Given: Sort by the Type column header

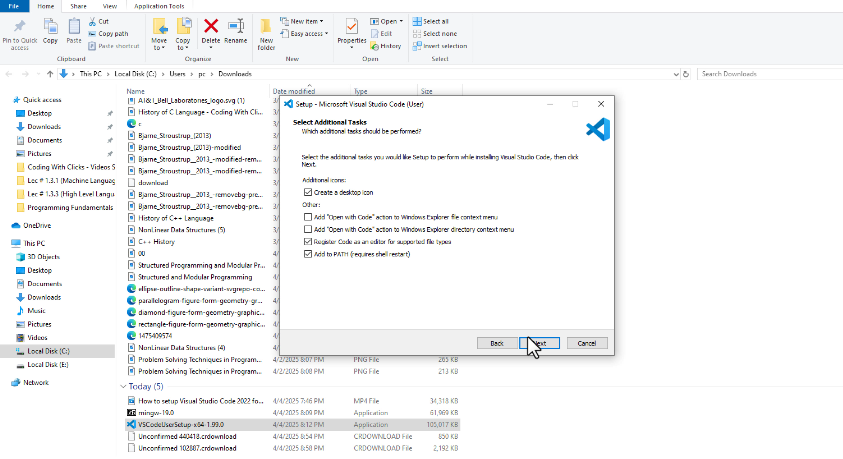Looking at the screenshot, I should tap(361, 91).
